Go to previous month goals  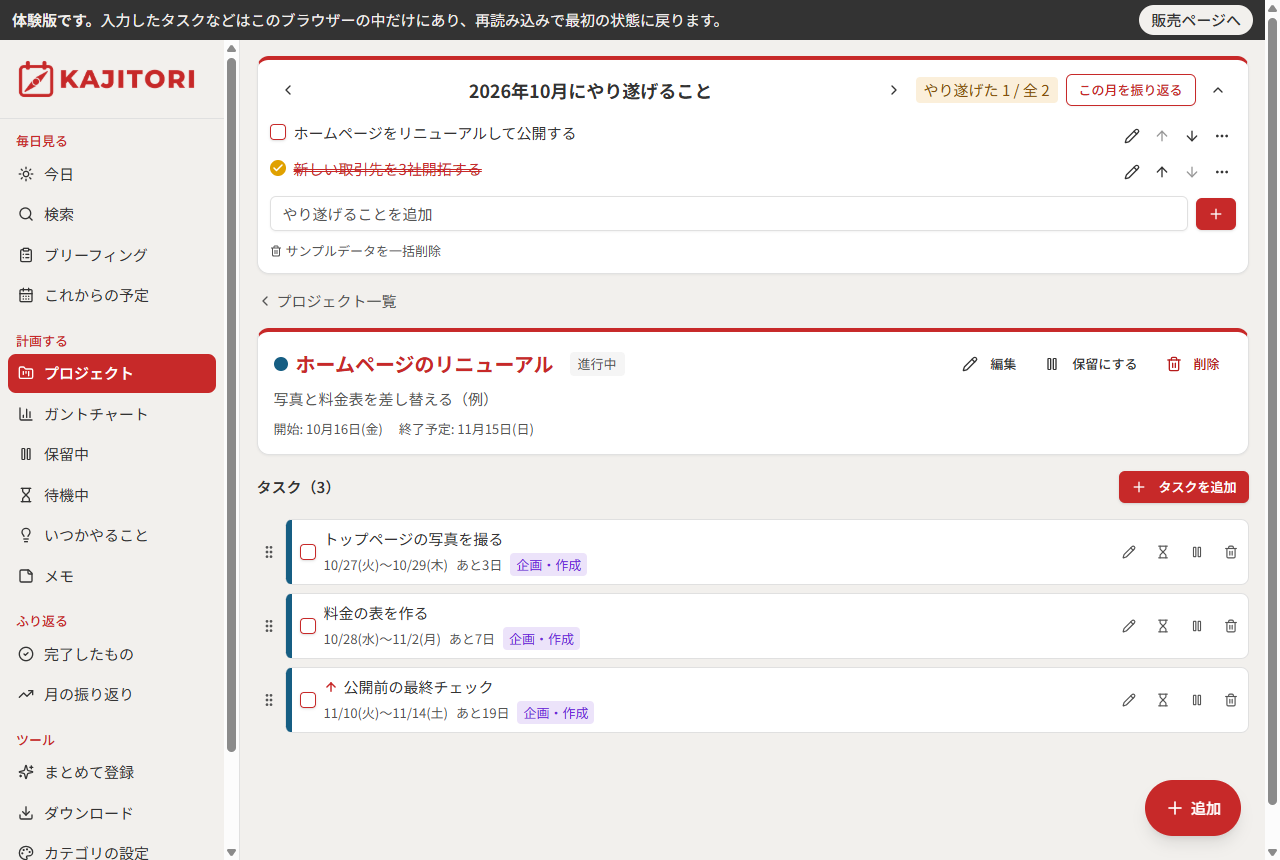click(x=288, y=90)
